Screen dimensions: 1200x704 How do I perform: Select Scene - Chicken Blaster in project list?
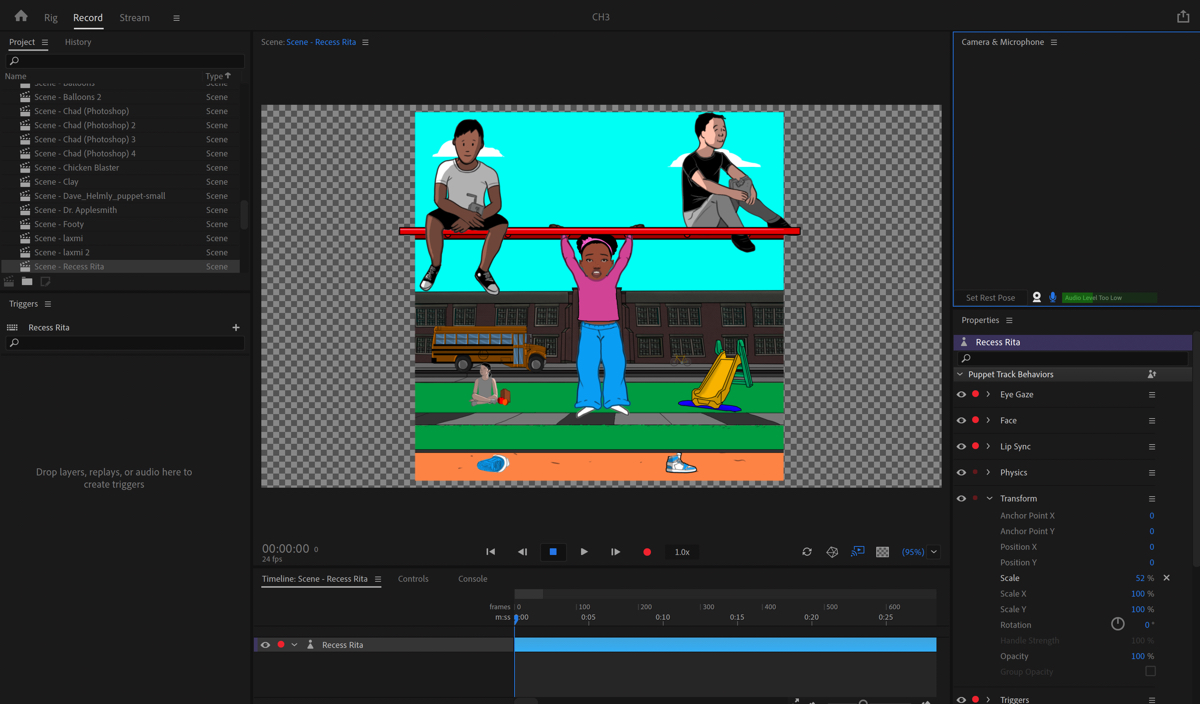(x=76, y=168)
